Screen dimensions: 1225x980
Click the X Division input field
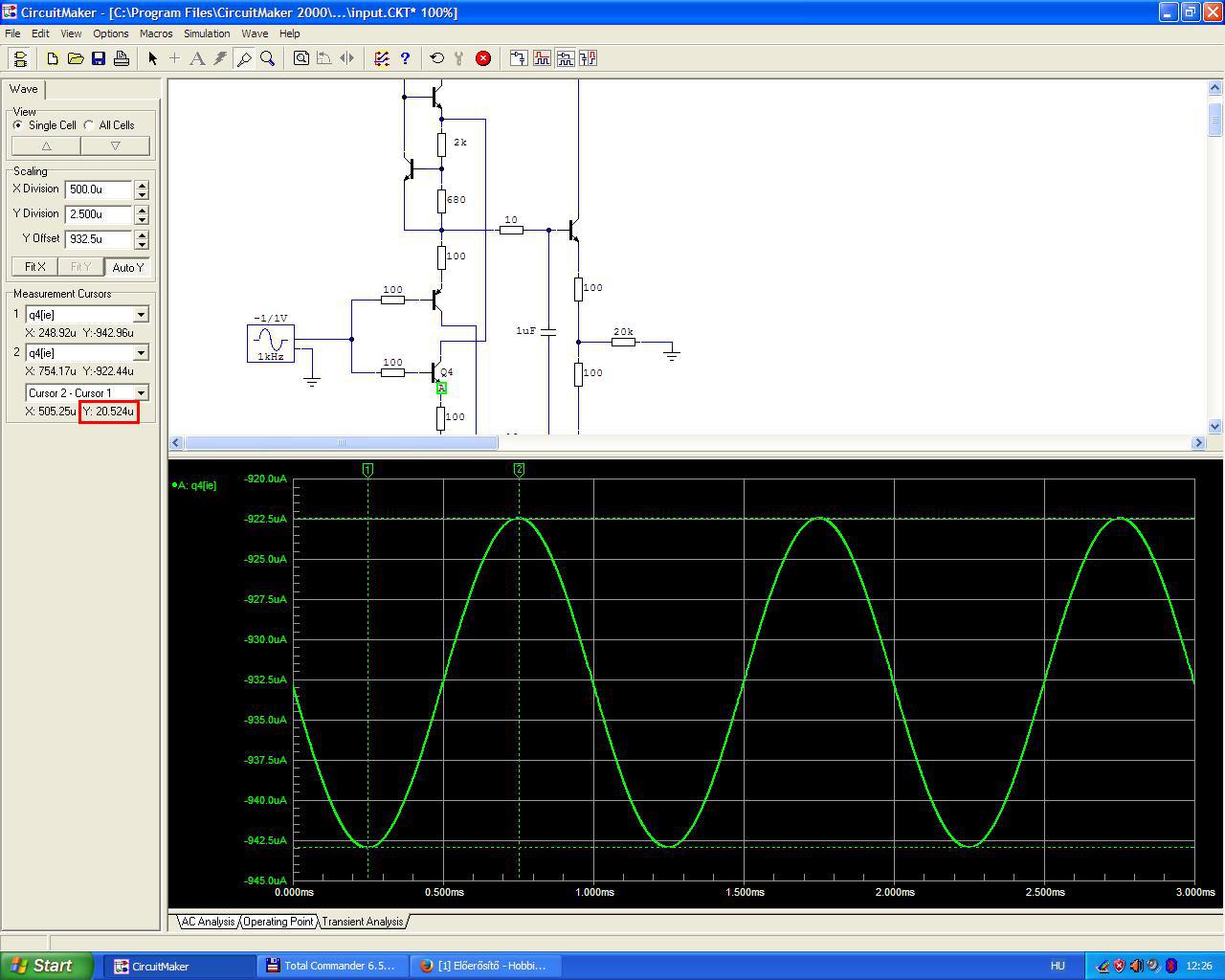click(x=99, y=189)
